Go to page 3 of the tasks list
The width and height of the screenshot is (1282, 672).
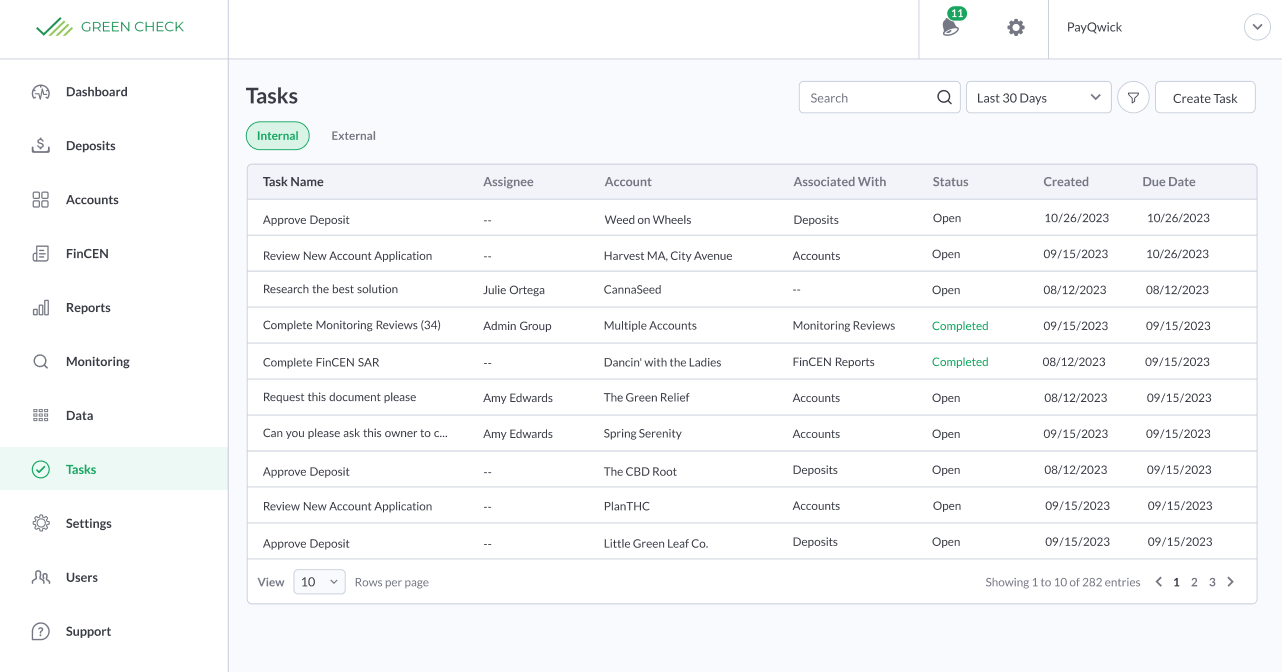pyautogui.click(x=1211, y=581)
